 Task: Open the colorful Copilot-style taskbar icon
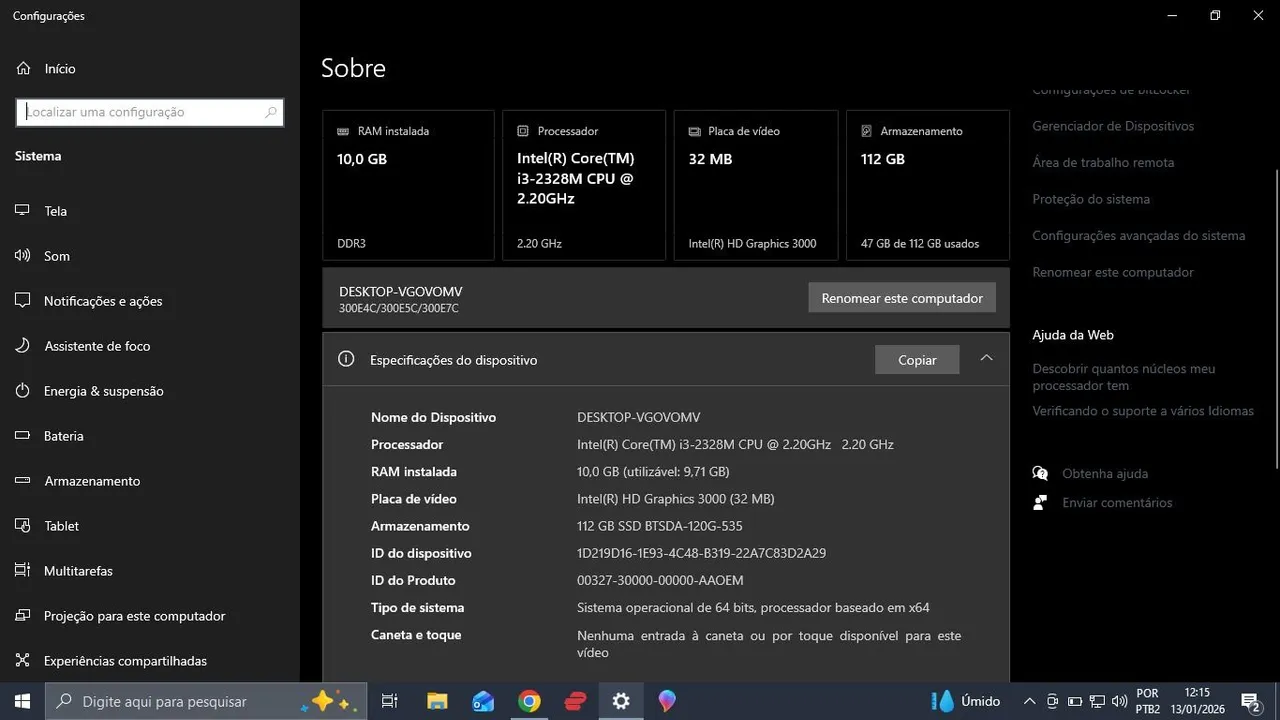coord(667,701)
